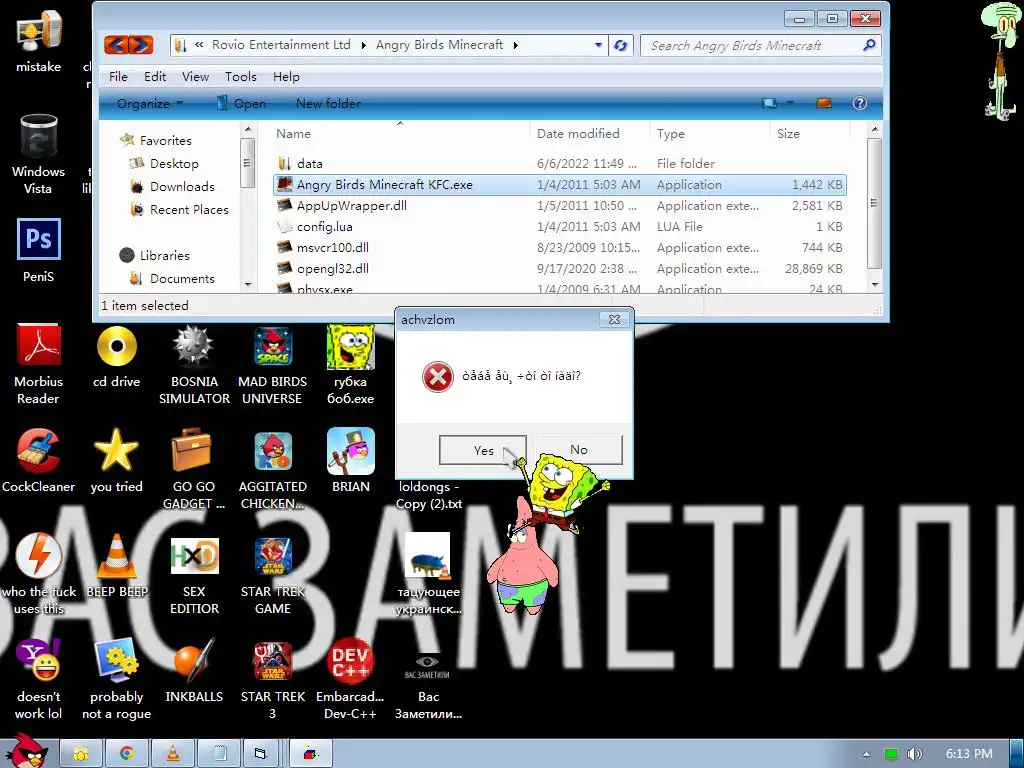Open the тацующее украинск file icon
The width and height of the screenshot is (1024, 768).
tap(428, 573)
